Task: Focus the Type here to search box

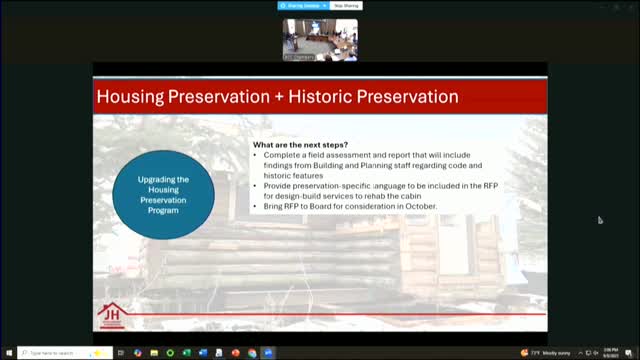Action: [65, 353]
